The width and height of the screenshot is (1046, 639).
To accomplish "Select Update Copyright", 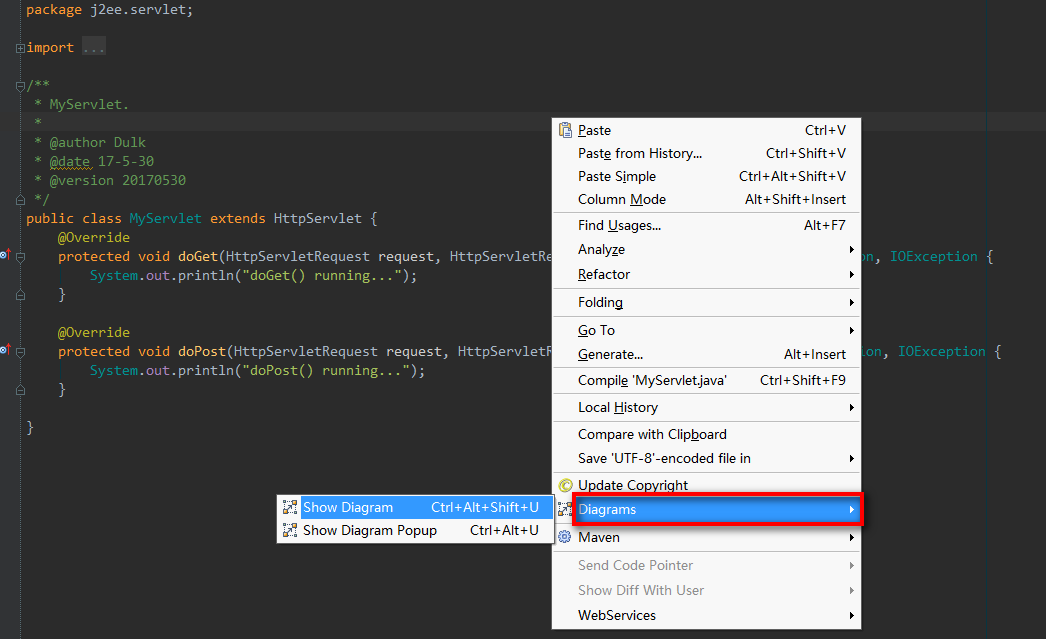I will click(706, 486).
